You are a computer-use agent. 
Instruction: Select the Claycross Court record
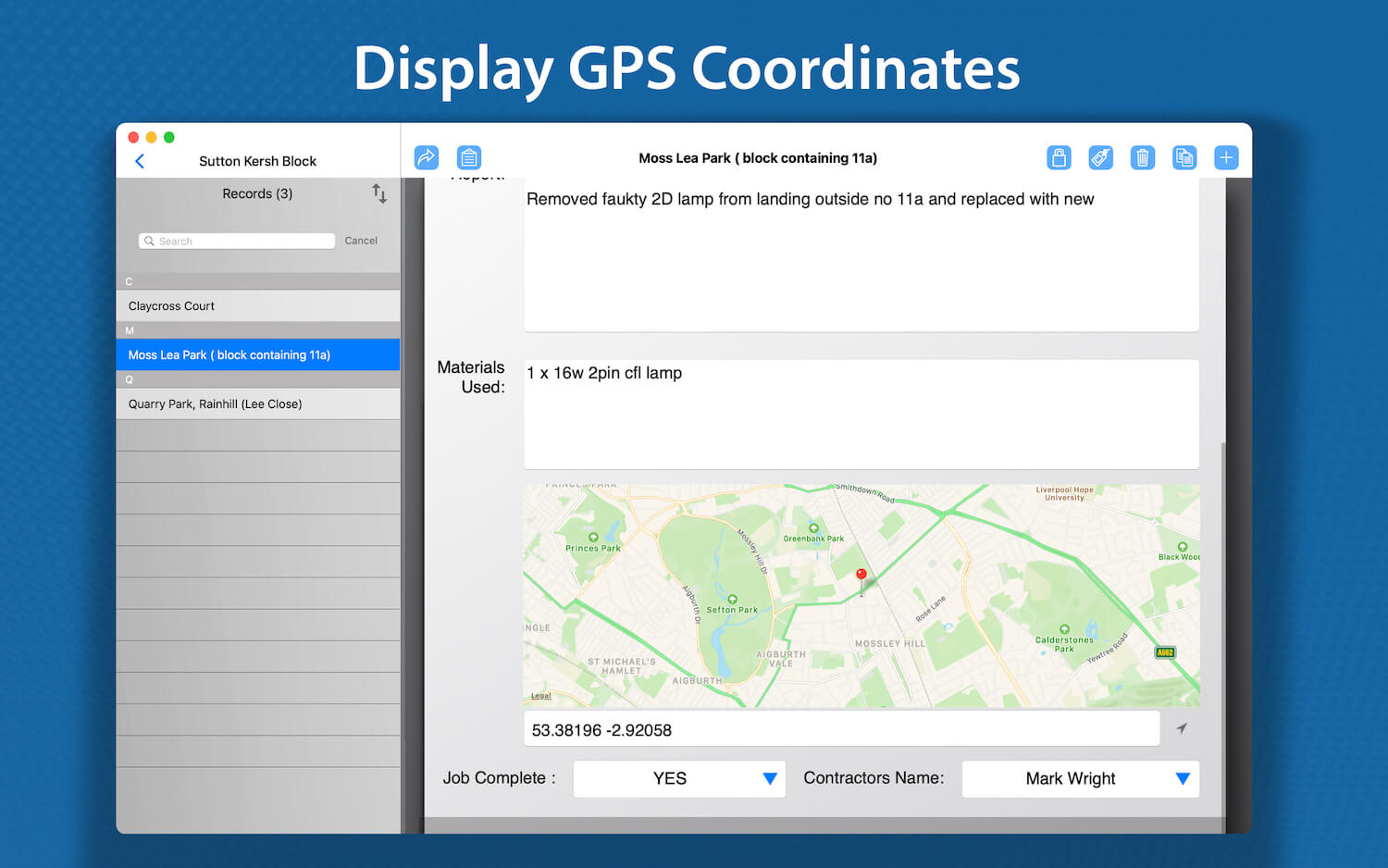tap(257, 305)
